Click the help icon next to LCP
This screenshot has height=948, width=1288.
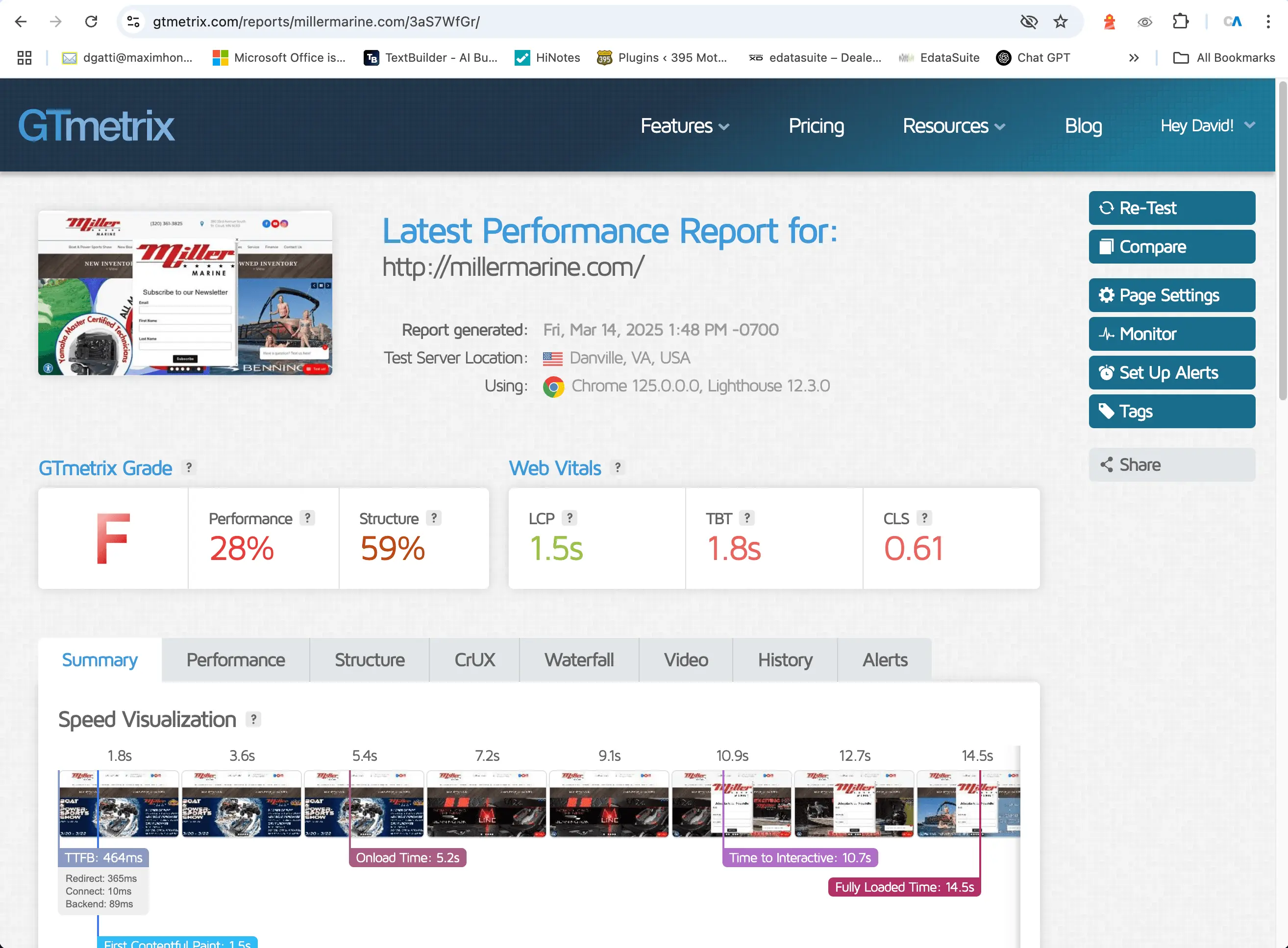(570, 518)
